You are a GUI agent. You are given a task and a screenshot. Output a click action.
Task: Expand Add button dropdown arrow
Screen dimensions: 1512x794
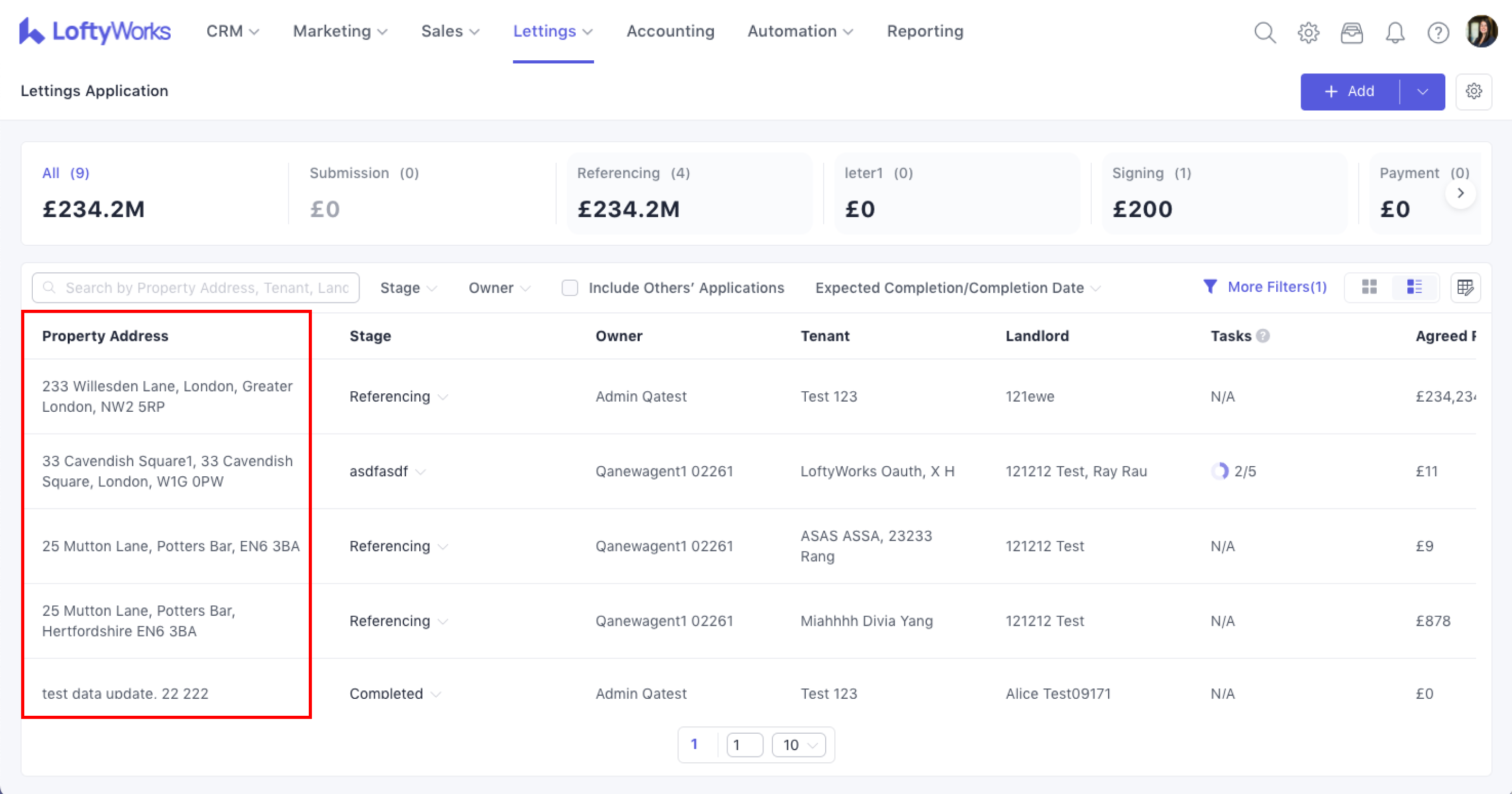1422,91
